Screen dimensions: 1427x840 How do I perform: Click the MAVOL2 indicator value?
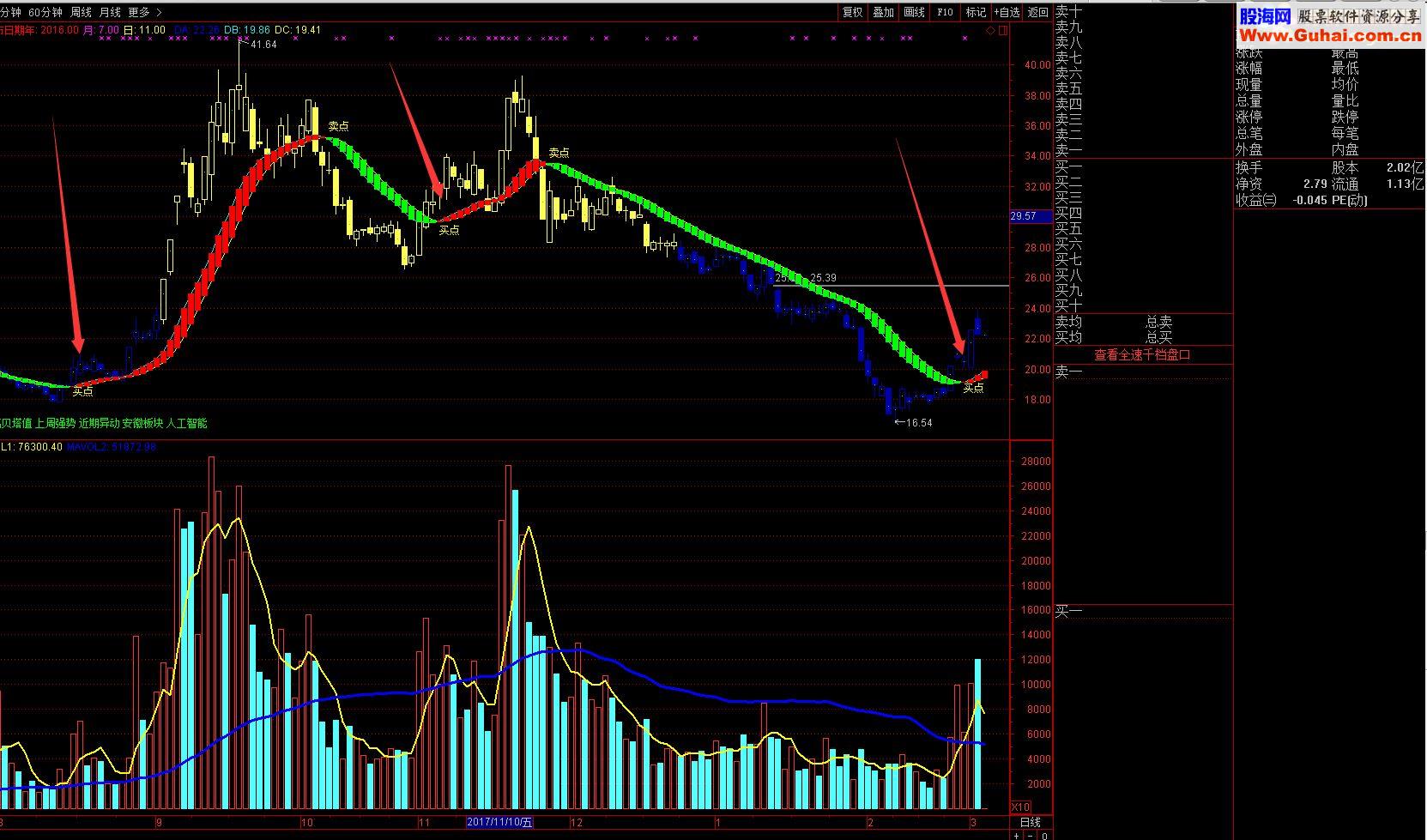113,447
